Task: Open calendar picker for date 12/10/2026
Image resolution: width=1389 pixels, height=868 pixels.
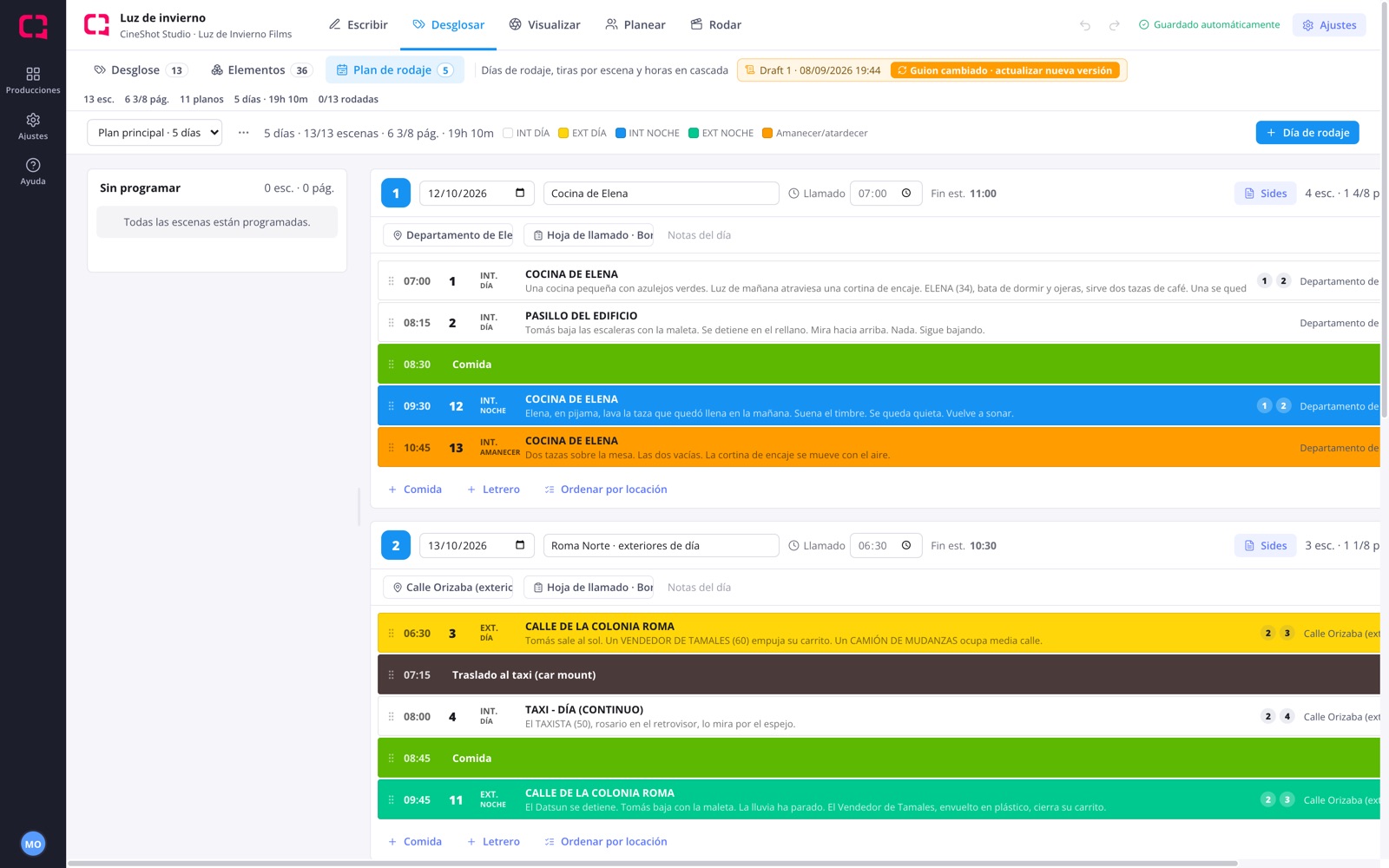Action: (520, 193)
